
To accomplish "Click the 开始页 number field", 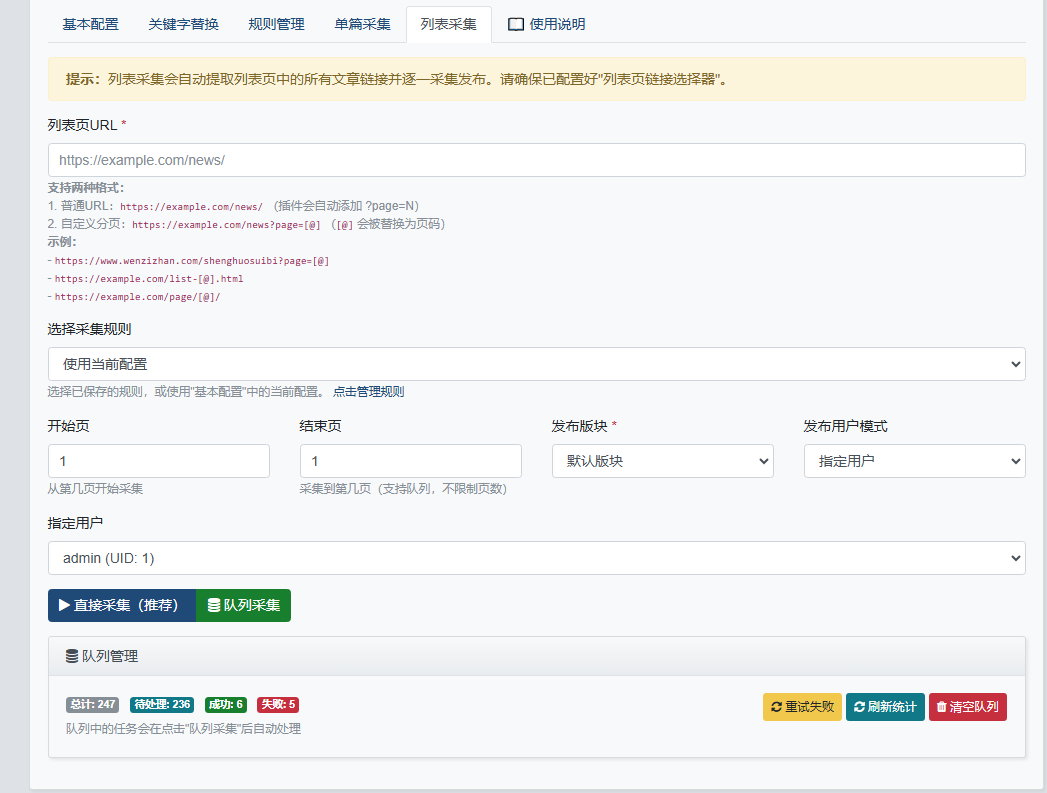I will point(158,461).
